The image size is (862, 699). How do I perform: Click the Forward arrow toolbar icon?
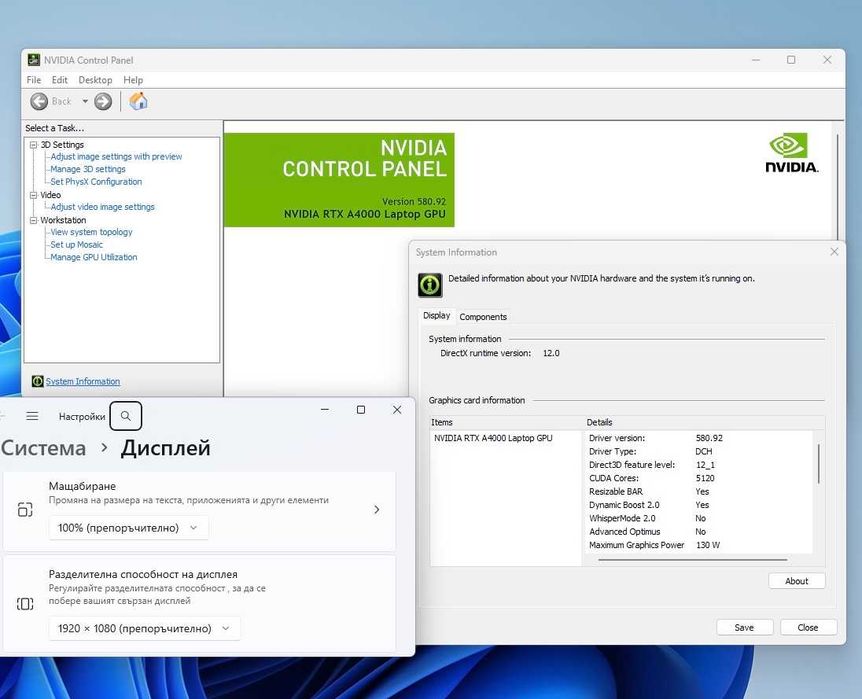coord(103,101)
